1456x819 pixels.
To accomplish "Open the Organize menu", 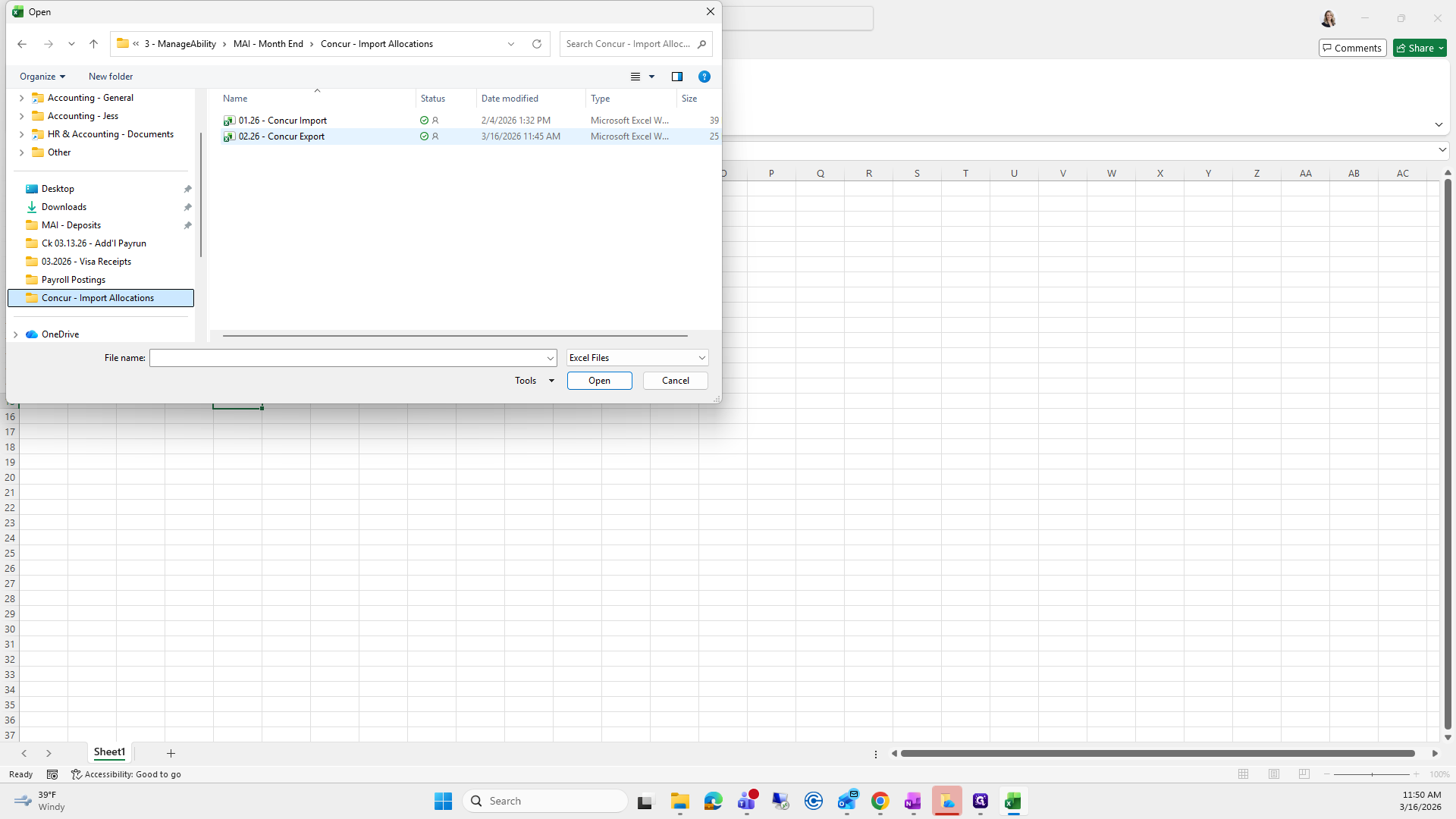I will [x=42, y=77].
